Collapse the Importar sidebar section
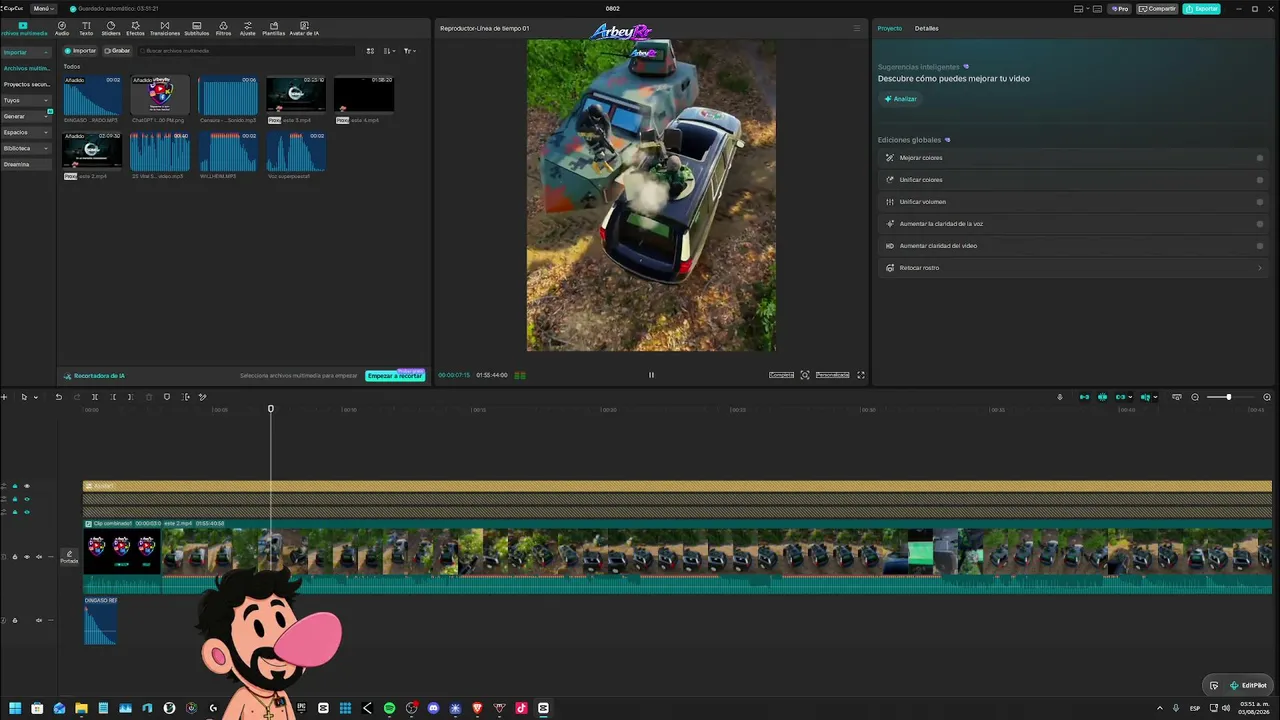Viewport: 1280px width, 720px height. pyautogui.click(x=46, y=52)
